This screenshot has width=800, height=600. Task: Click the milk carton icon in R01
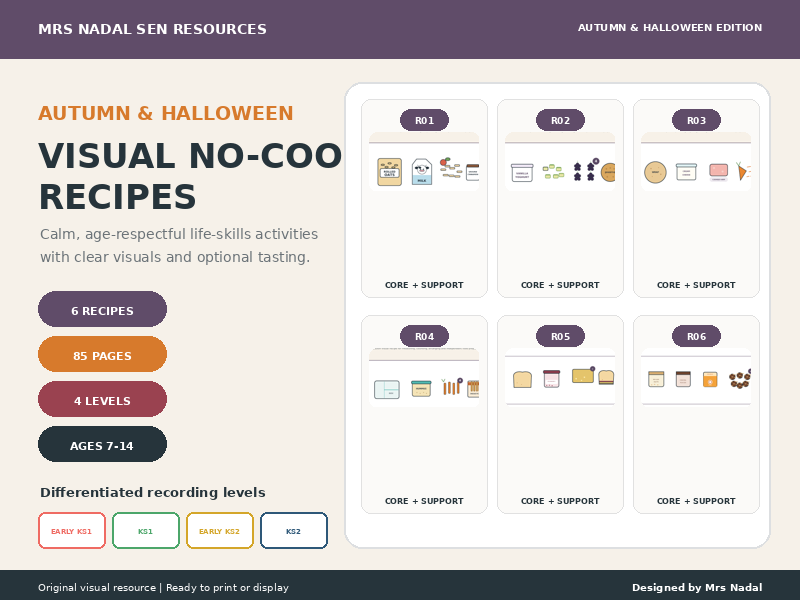pos(422,172)
